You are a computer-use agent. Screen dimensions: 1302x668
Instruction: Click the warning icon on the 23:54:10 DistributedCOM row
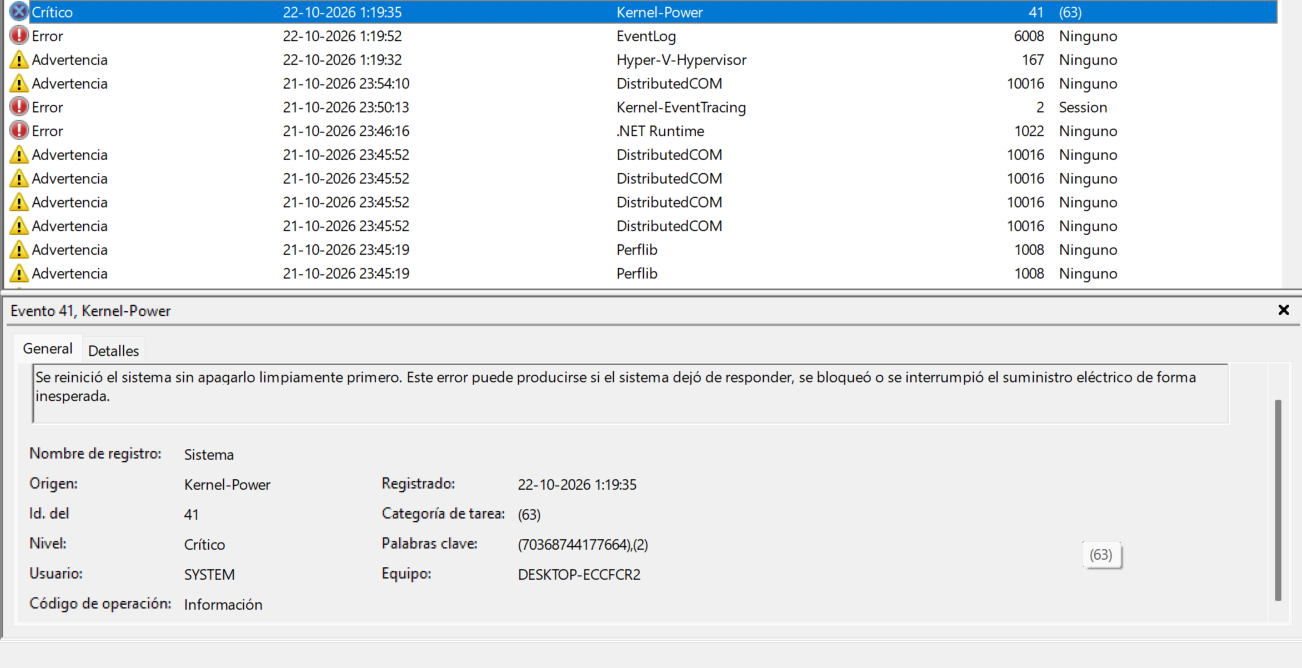pos(19,84)
